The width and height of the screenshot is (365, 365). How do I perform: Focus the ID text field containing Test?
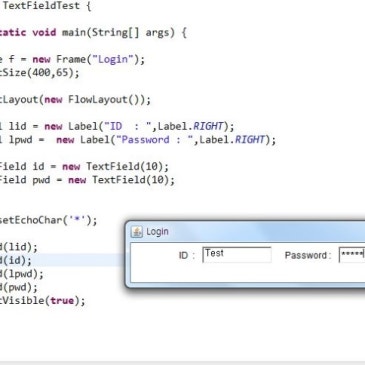click(237, 255)
